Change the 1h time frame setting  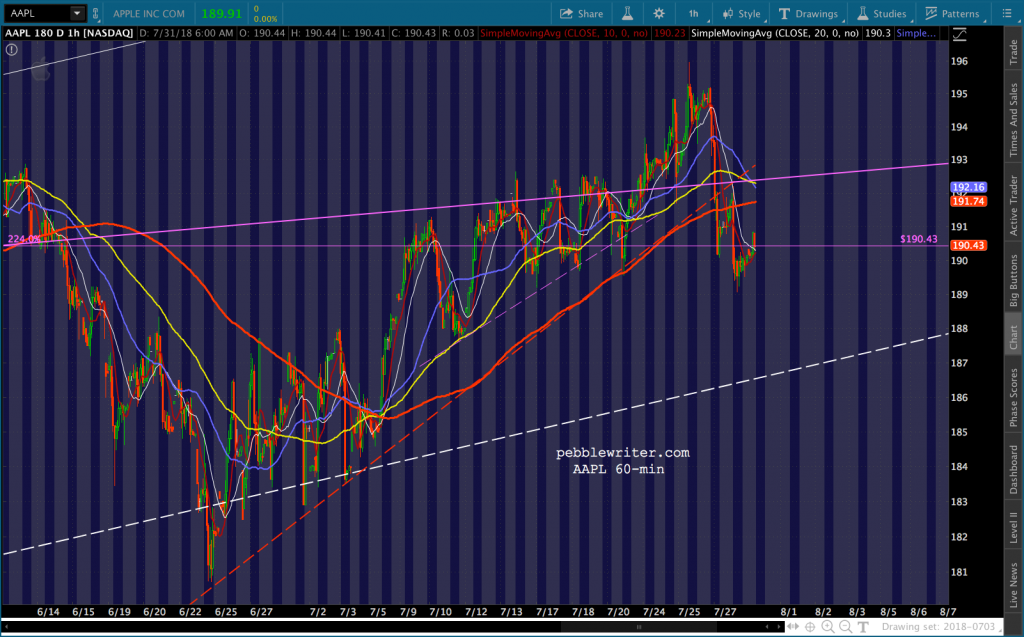pyautogui.click(x=693, y=14)
